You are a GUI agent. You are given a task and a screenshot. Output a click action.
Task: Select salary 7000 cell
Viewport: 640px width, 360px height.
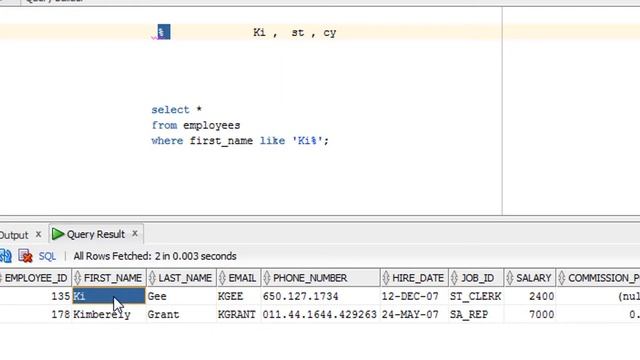[x=530, y=315]
